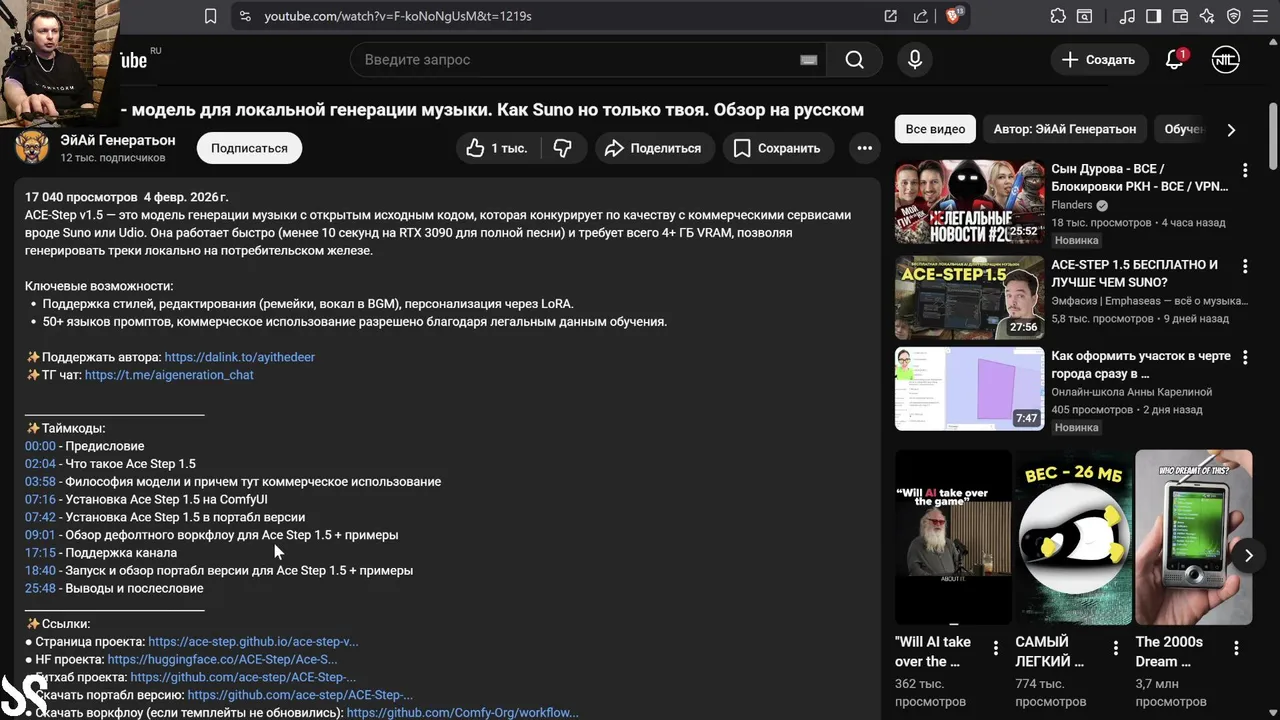Open the account avatar menu
The image size is (1280, 720).
click(x=1225, y=60)
